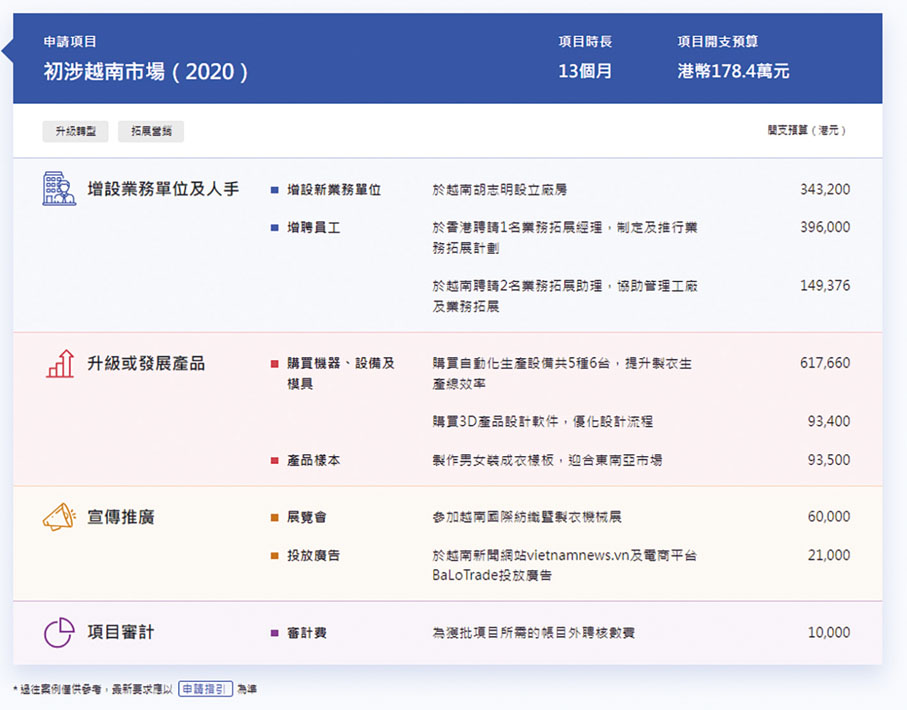
Task: Click the 宣傳推廣 section heading
Action: click(121, 517)
